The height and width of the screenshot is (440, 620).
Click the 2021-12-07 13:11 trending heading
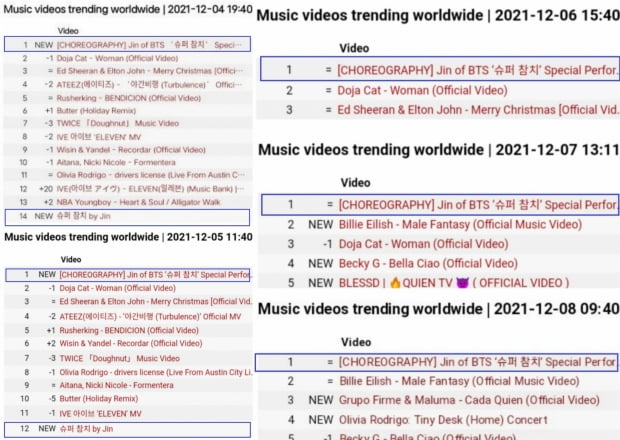pos(439,150)
